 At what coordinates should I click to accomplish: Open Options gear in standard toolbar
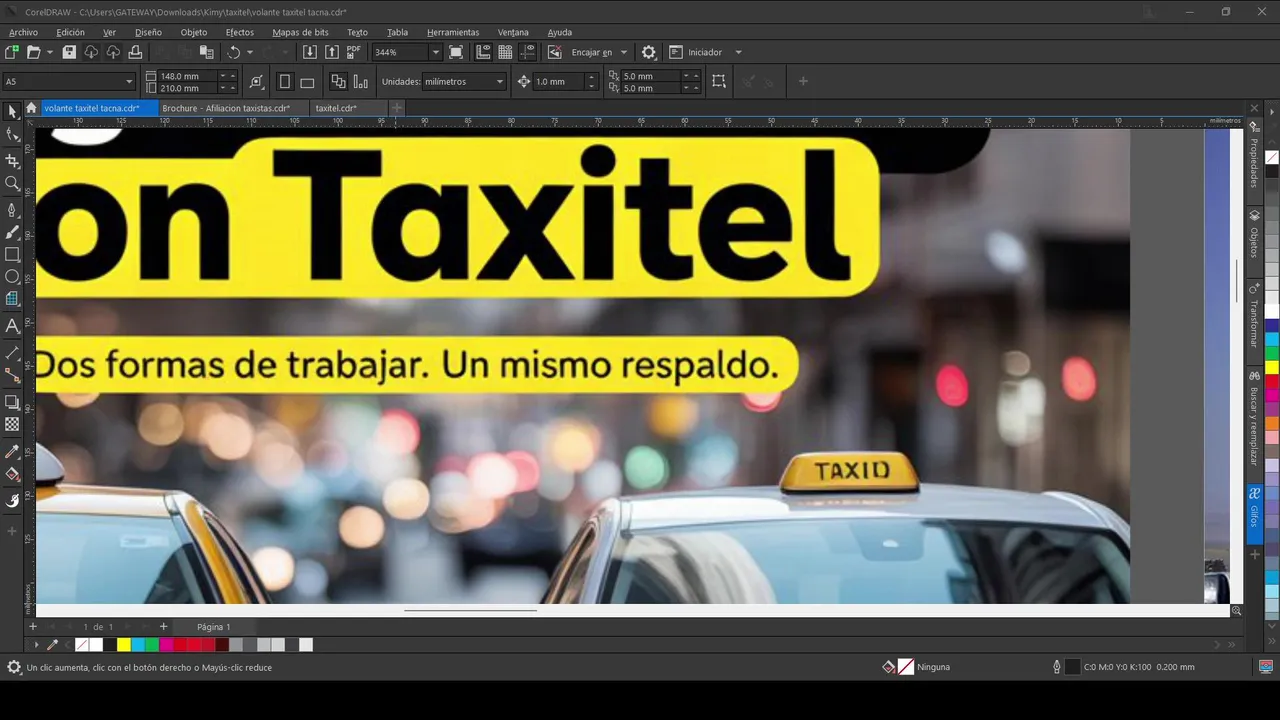click(x=649, y=52)
